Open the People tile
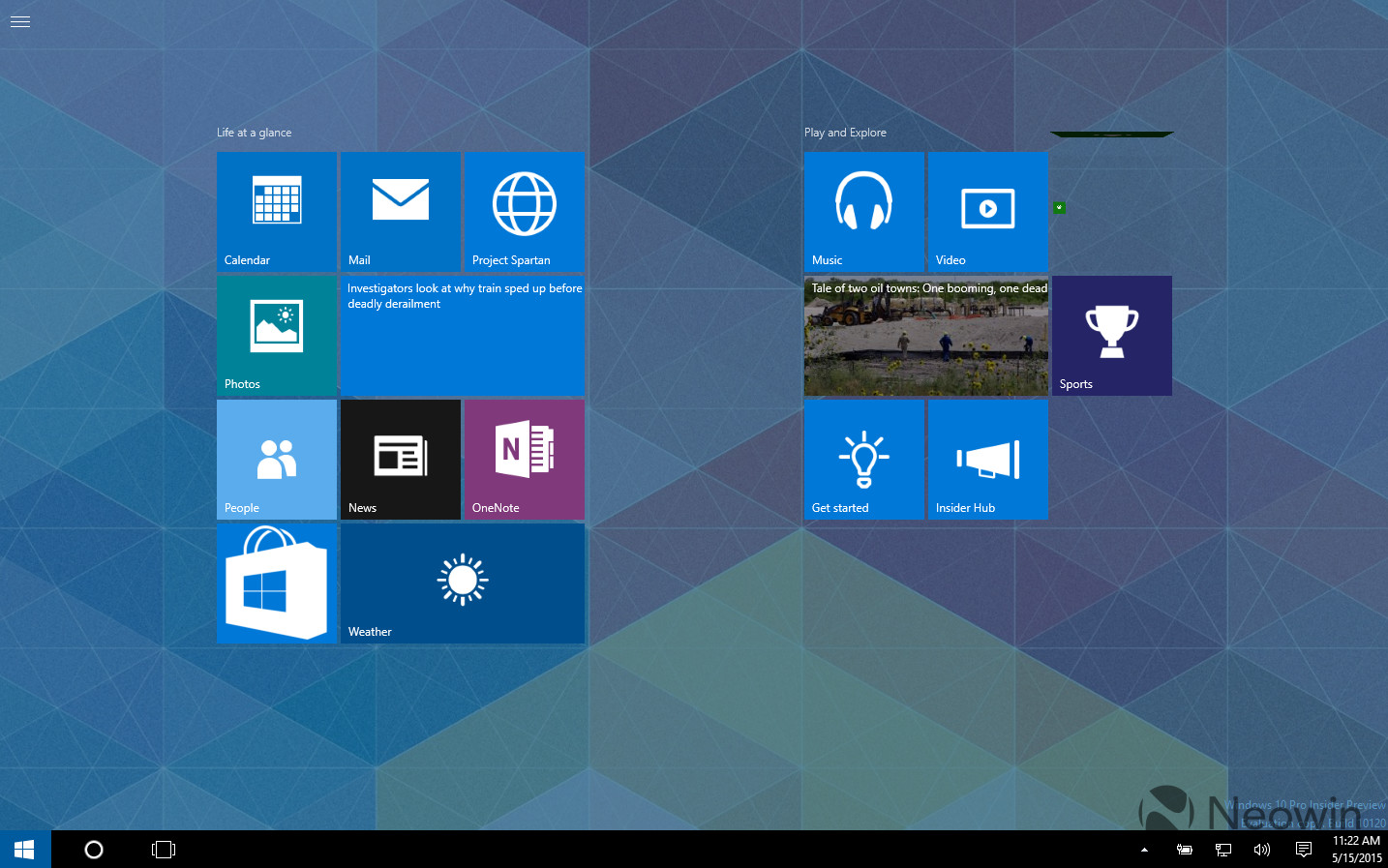Screen dimensions: 1388x868 tap(277, 460)
